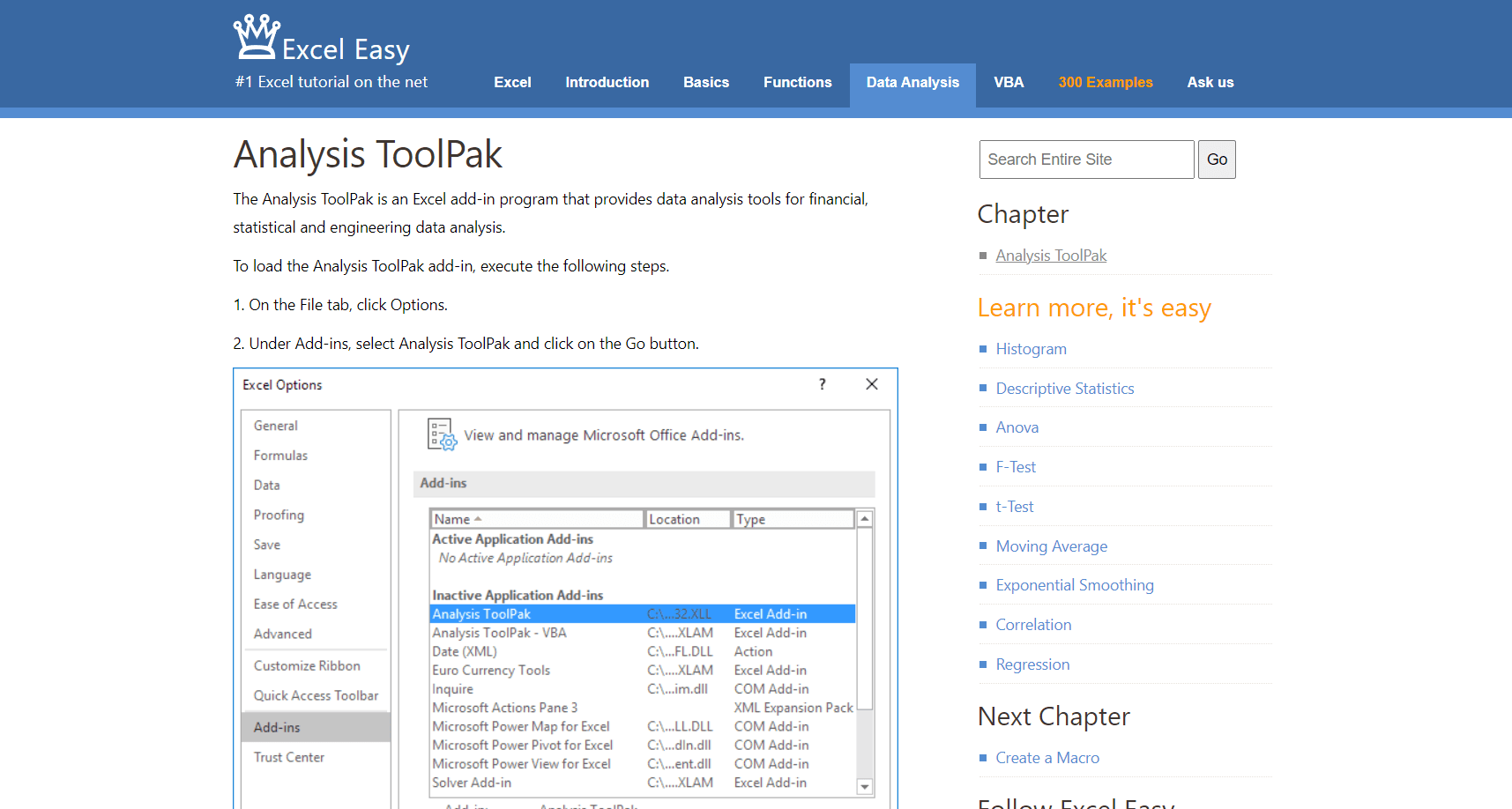Select the Functions navigation item
The height and width of the screenshot is (809, 1512).
point(797,83)
